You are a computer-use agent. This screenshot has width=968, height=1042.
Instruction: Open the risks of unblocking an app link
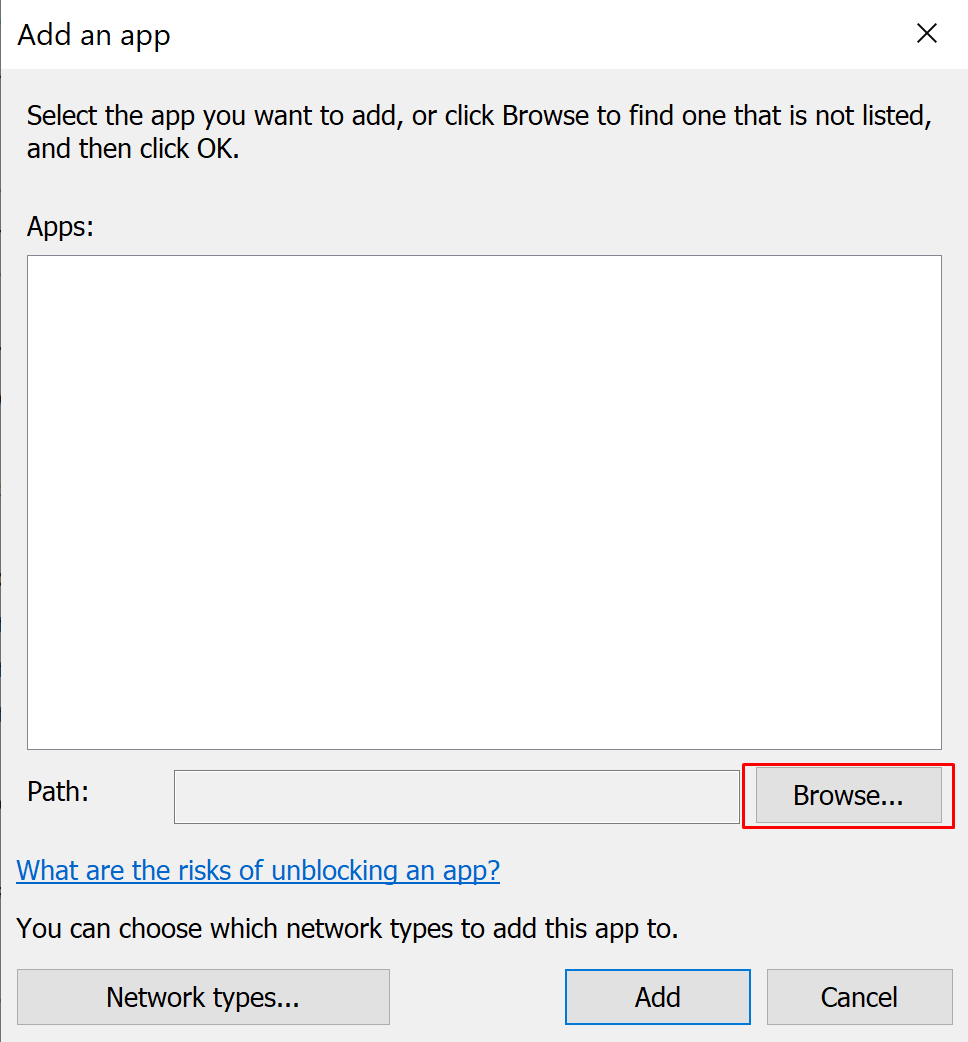coord(258,871)
